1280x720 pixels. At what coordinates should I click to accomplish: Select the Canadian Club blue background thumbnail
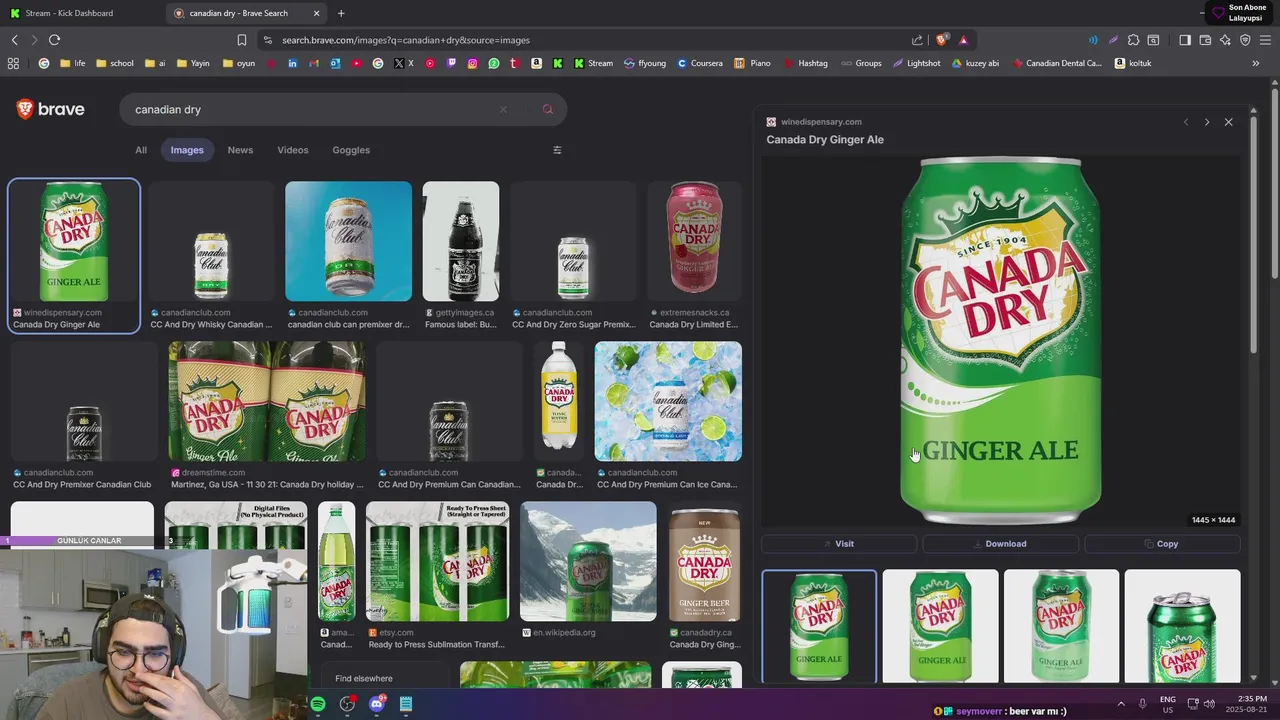(x=348, y=241)
